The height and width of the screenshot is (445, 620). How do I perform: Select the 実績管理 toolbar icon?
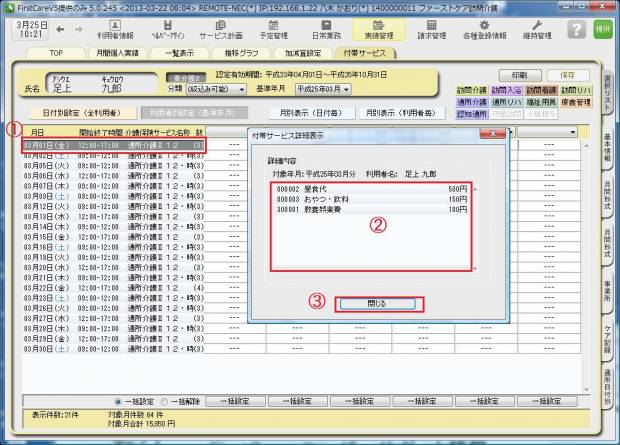click(x=379, y=28)
